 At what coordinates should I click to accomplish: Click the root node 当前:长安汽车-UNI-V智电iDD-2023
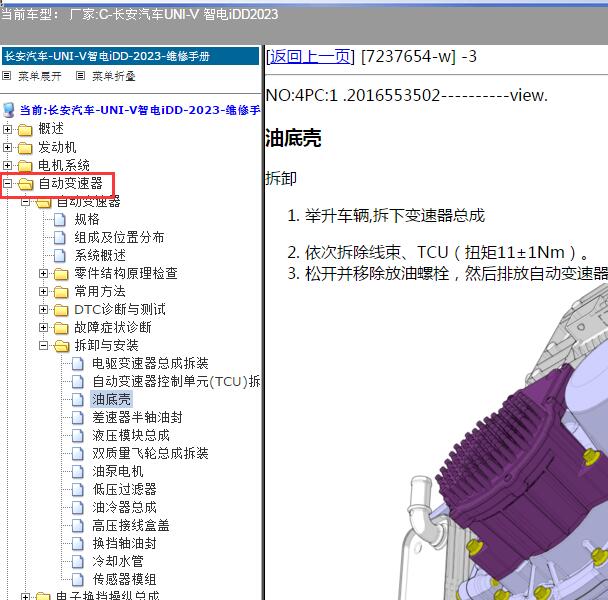(140, 110)
